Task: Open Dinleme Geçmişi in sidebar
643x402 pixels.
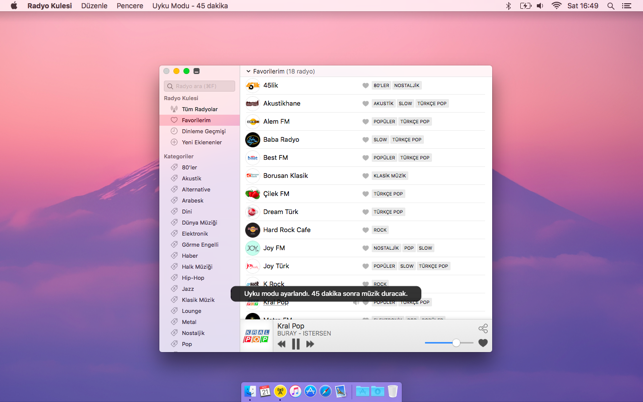Action: [199, 131]
